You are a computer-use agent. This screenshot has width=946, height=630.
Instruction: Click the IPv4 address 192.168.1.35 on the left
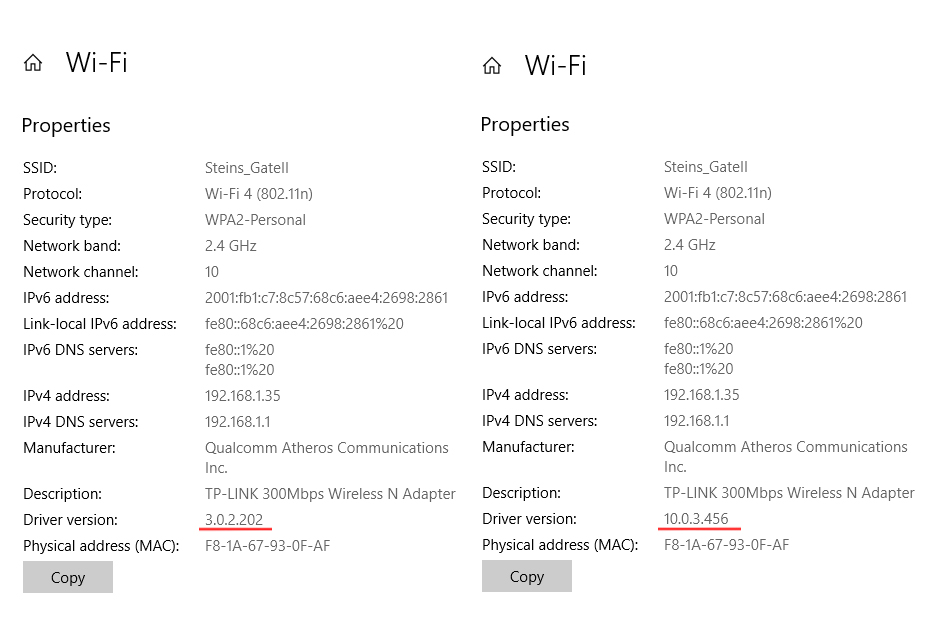tap(243, 395)
